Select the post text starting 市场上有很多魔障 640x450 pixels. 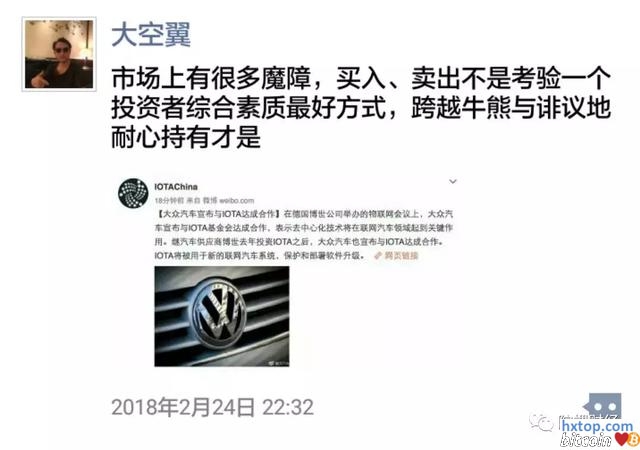(x=361, y=109)
